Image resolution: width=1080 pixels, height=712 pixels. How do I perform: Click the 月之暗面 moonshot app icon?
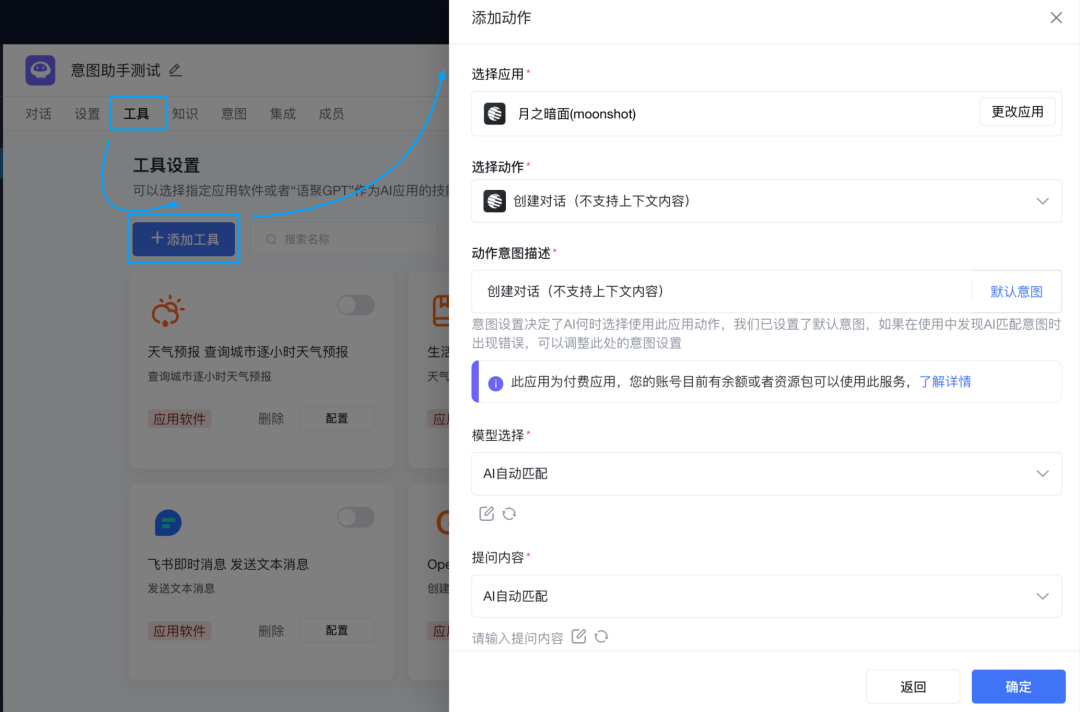[x=495, y=114]
